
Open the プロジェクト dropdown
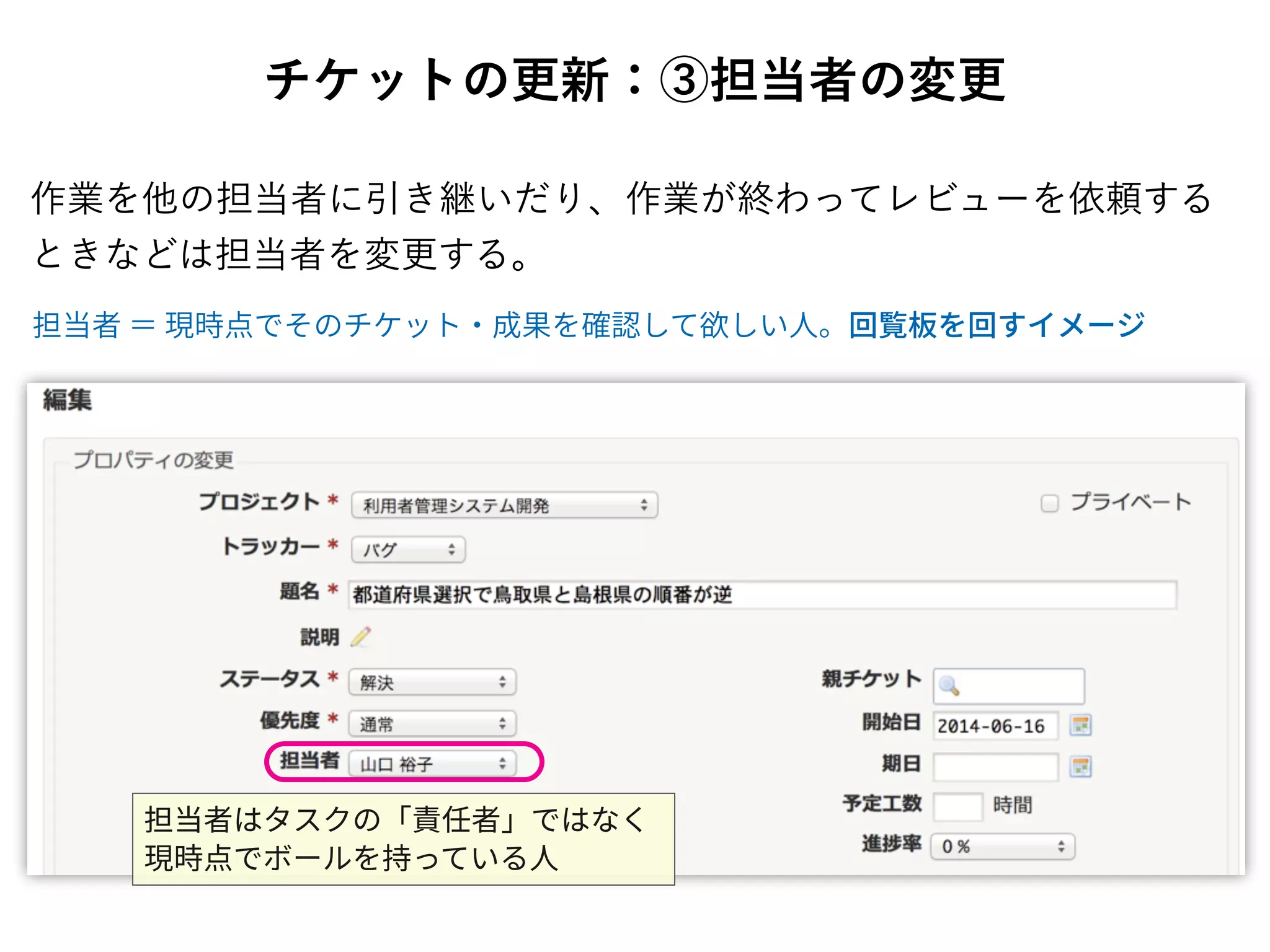[504, 505]
